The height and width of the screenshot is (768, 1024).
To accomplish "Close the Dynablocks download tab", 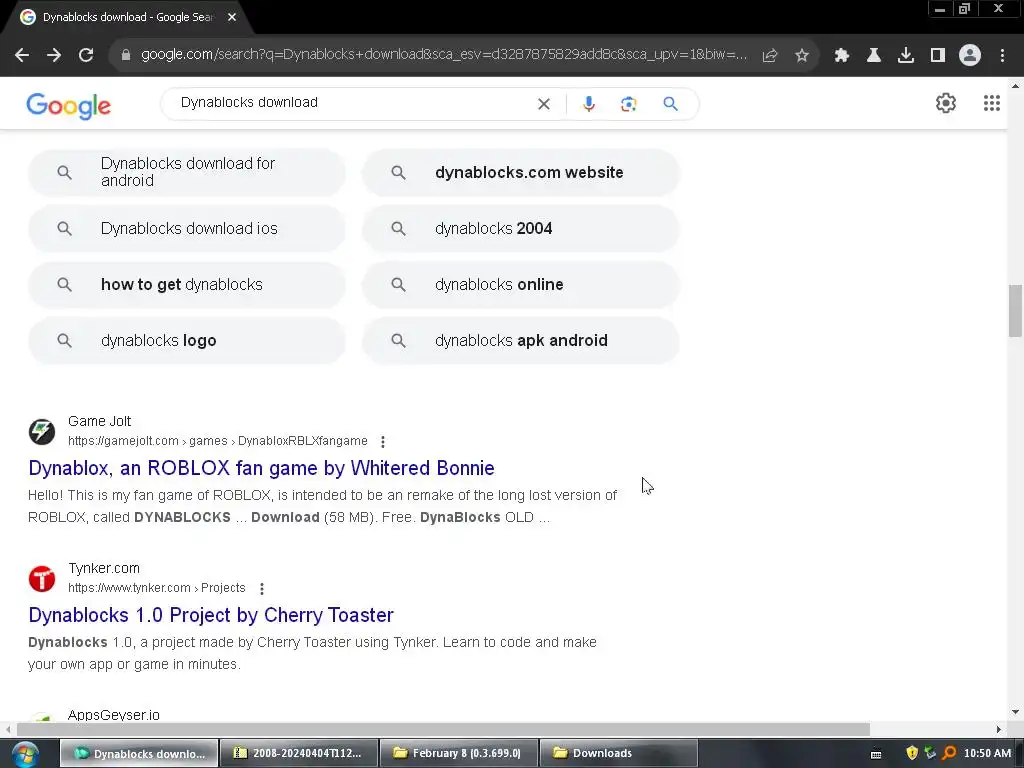I will (232, 17).
